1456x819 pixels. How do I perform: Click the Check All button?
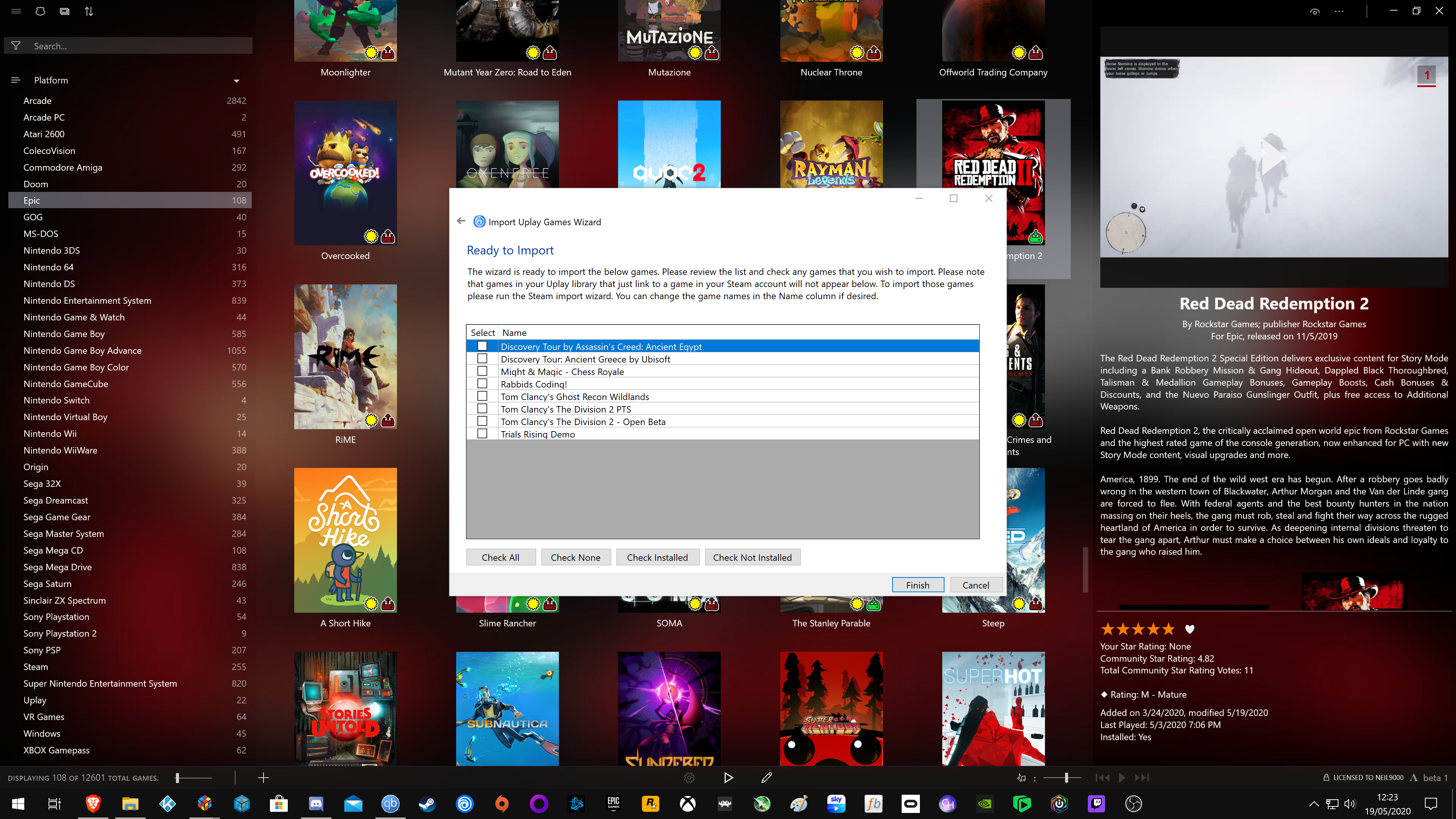(x=500, y=557)
